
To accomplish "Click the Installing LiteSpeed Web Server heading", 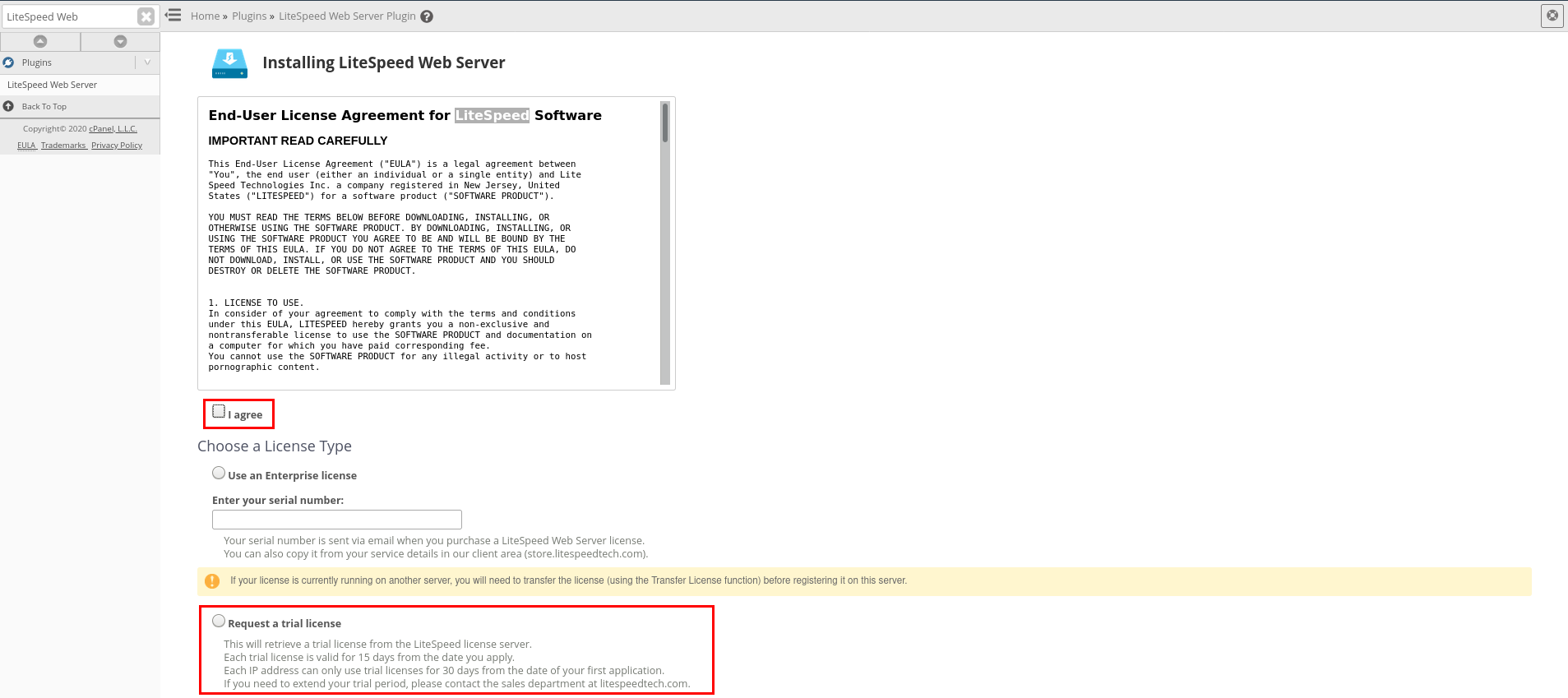I will pos(383,62).
